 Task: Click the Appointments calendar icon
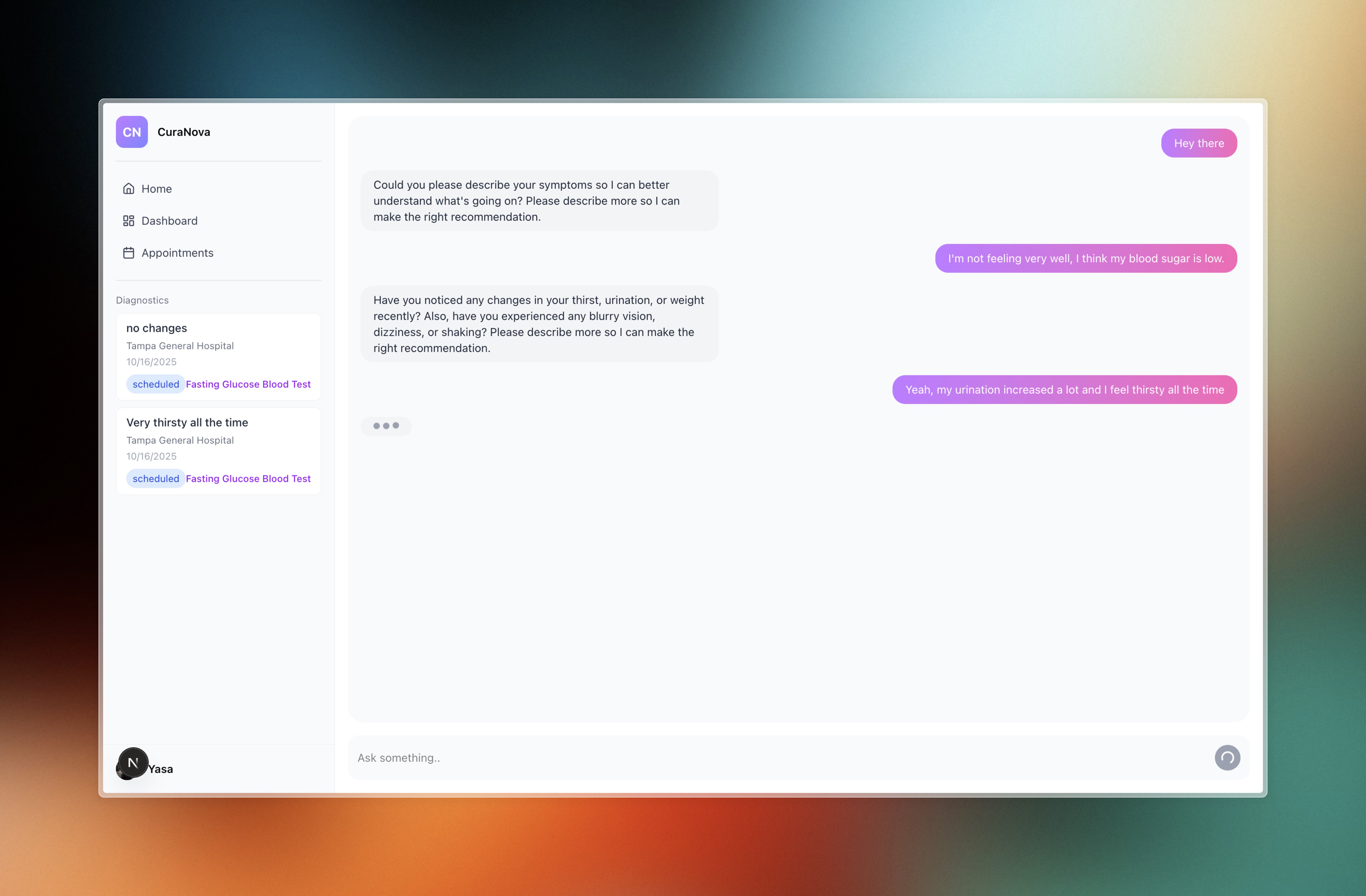click(129, 253)
